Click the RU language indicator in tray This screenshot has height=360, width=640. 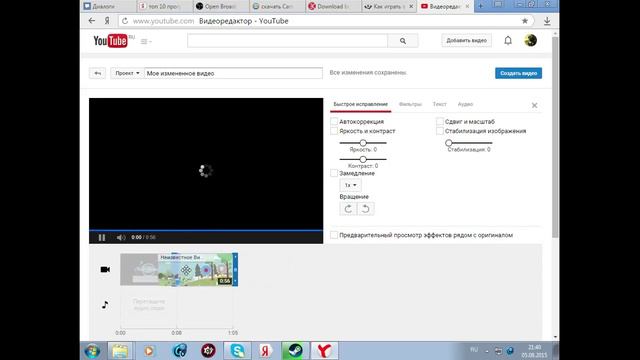tap(474, 350)
